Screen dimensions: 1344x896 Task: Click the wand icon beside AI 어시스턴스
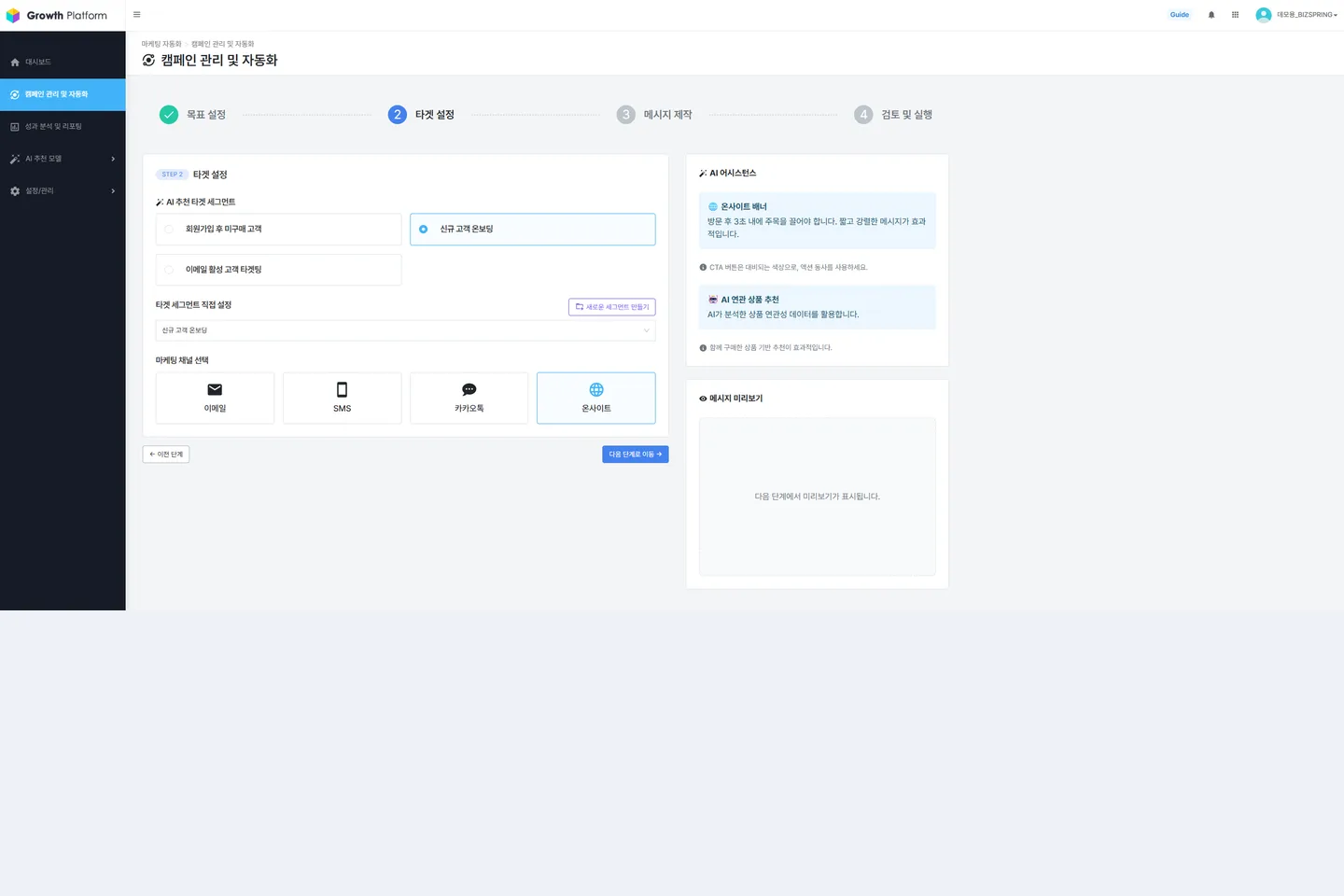pos(703,174)
